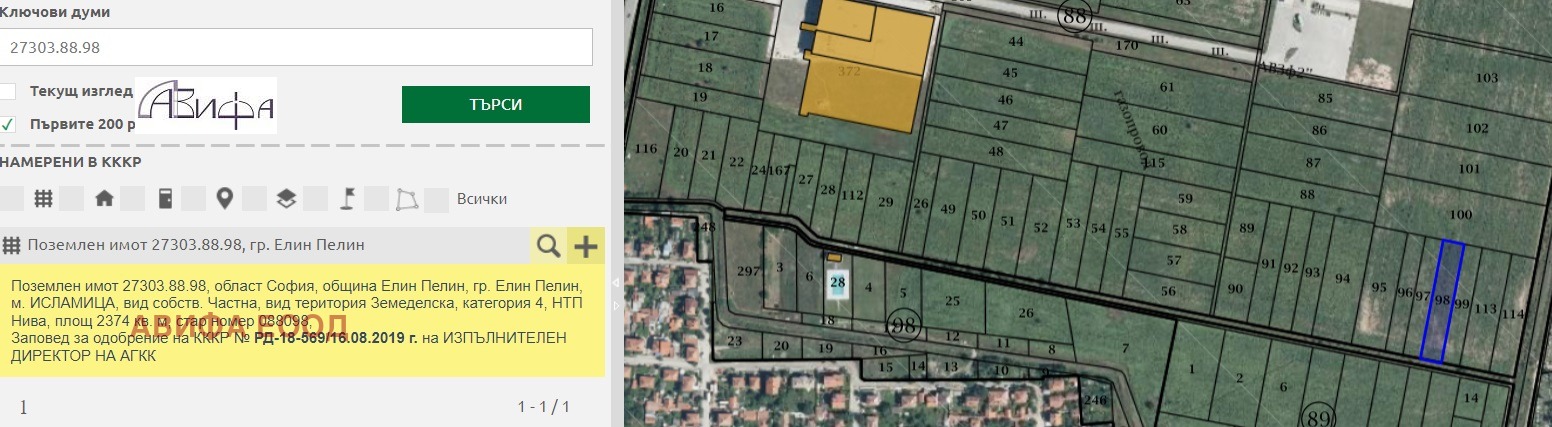This screenshot has height=427, width=1552.
Task: Open result 'Поземлен имот 27303.88.98, гр. Елин Пелин'
Action: click(196, 245)
